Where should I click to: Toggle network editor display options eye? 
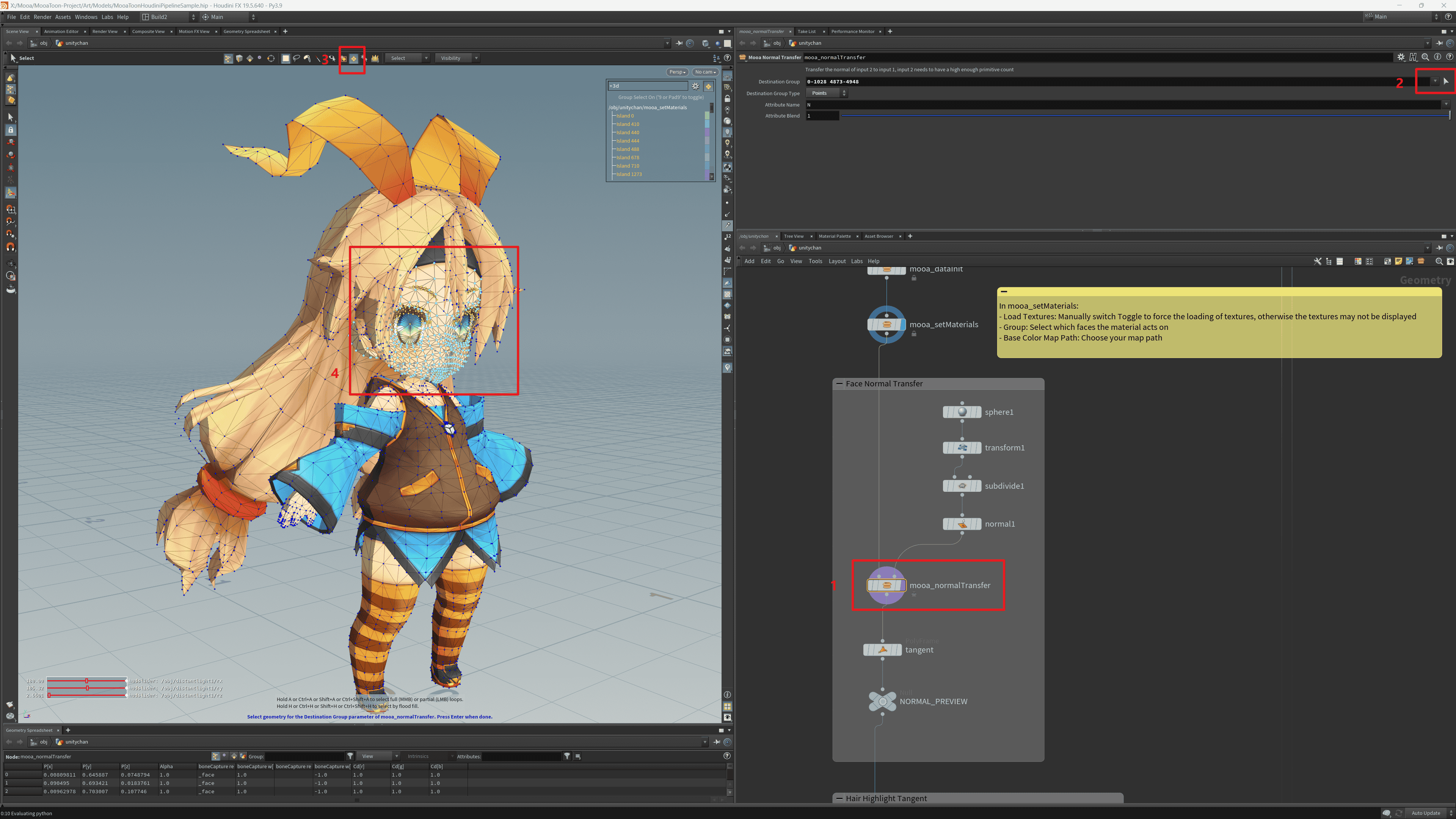1450,261
